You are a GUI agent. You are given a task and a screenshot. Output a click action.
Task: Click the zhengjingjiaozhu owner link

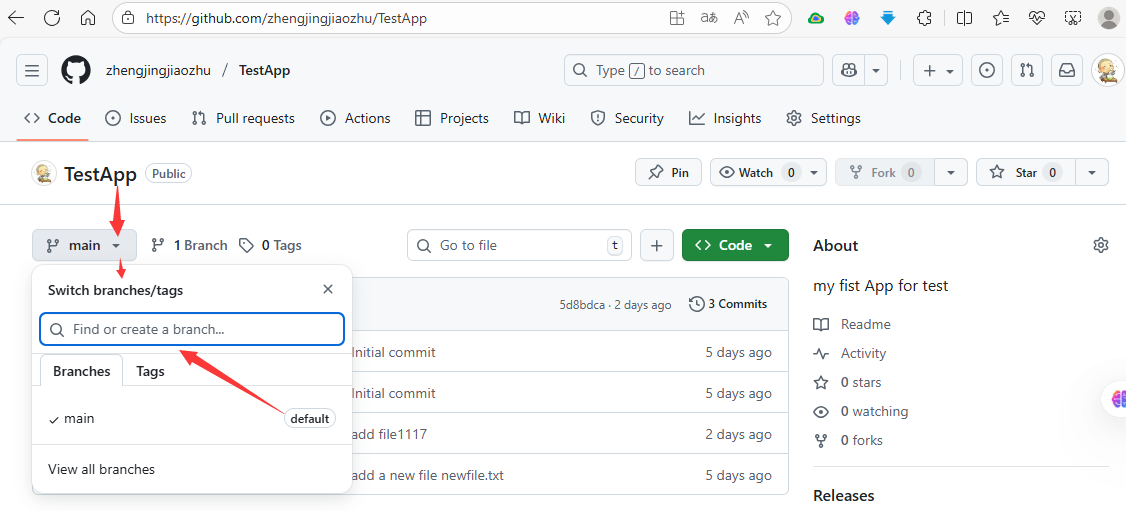(x=159, y=70)
